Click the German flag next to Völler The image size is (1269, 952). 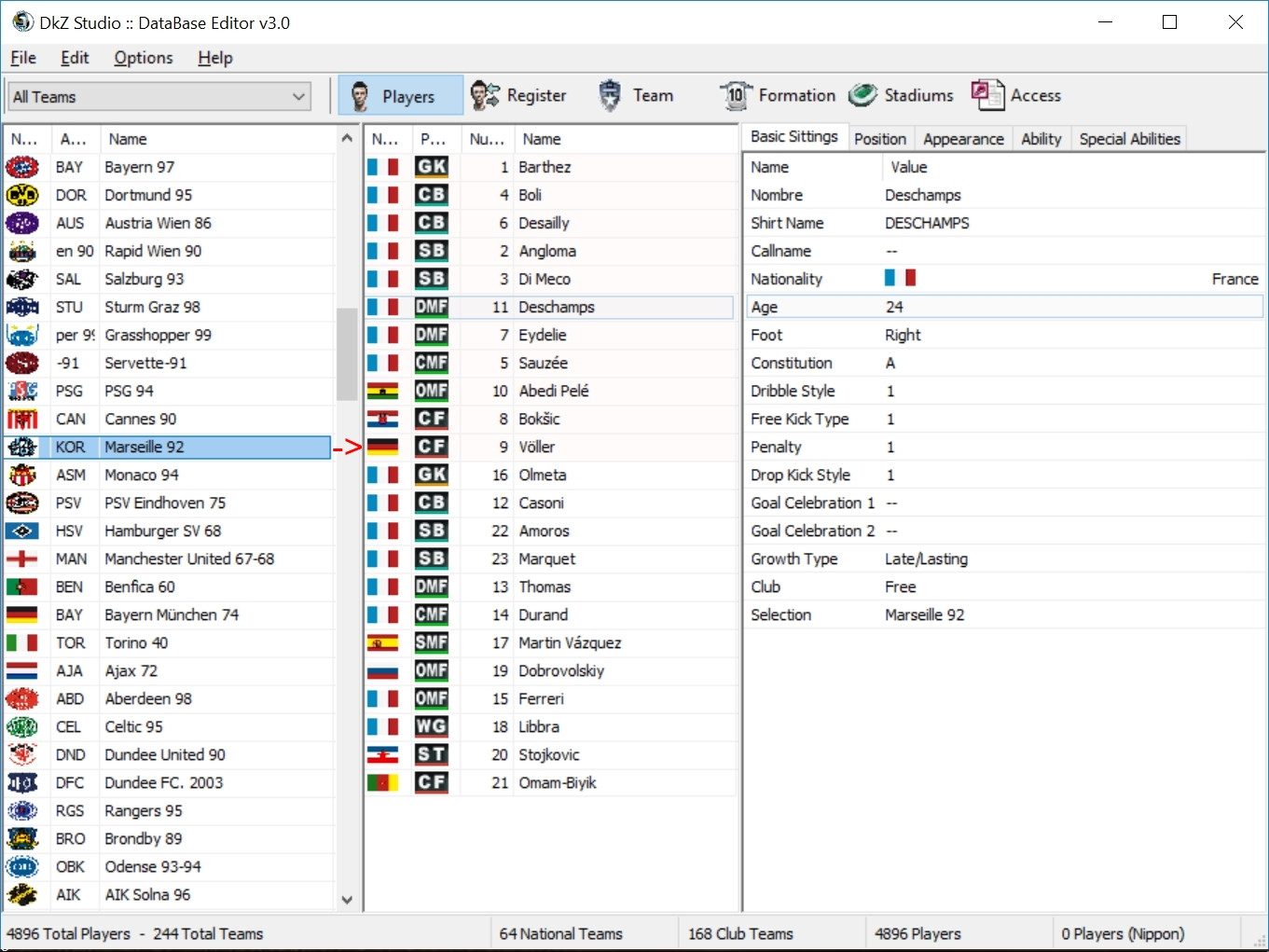pyautogui.click(x=382, y=447)
